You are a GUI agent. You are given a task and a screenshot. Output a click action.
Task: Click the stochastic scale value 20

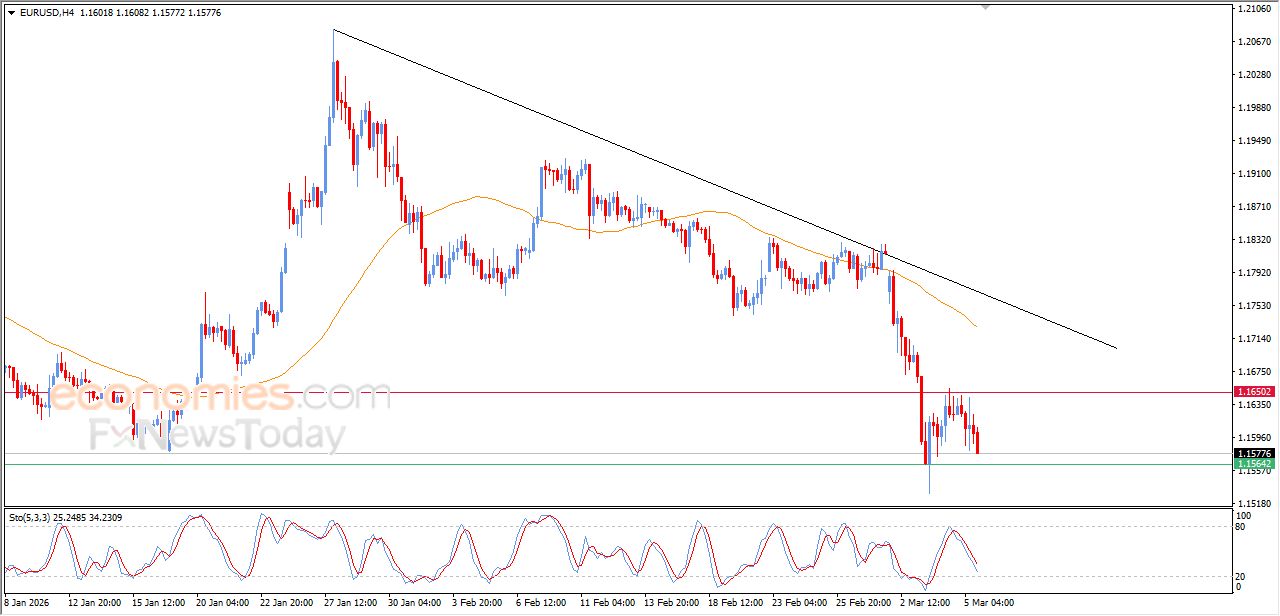click(x=1242, y=577)
